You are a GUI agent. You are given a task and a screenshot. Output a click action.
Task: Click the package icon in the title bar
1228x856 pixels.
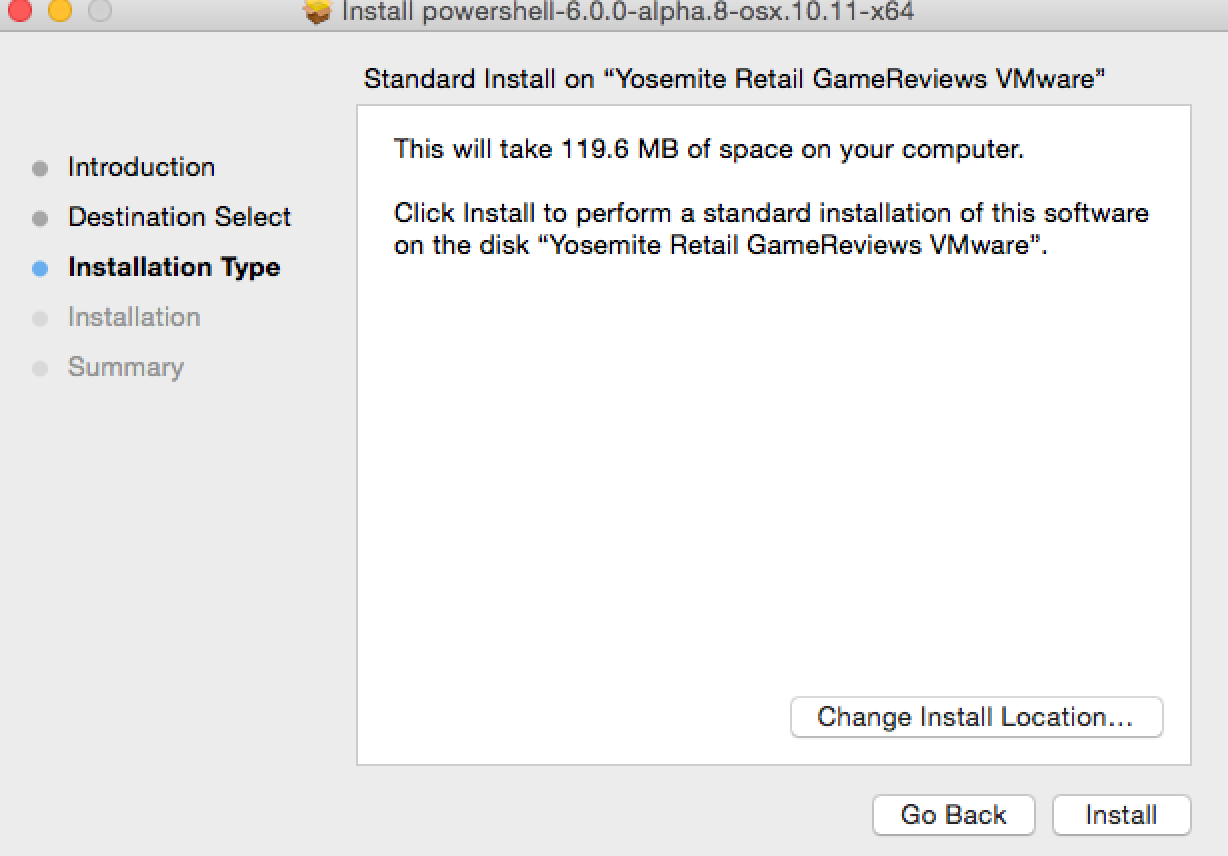coord(317,12)
